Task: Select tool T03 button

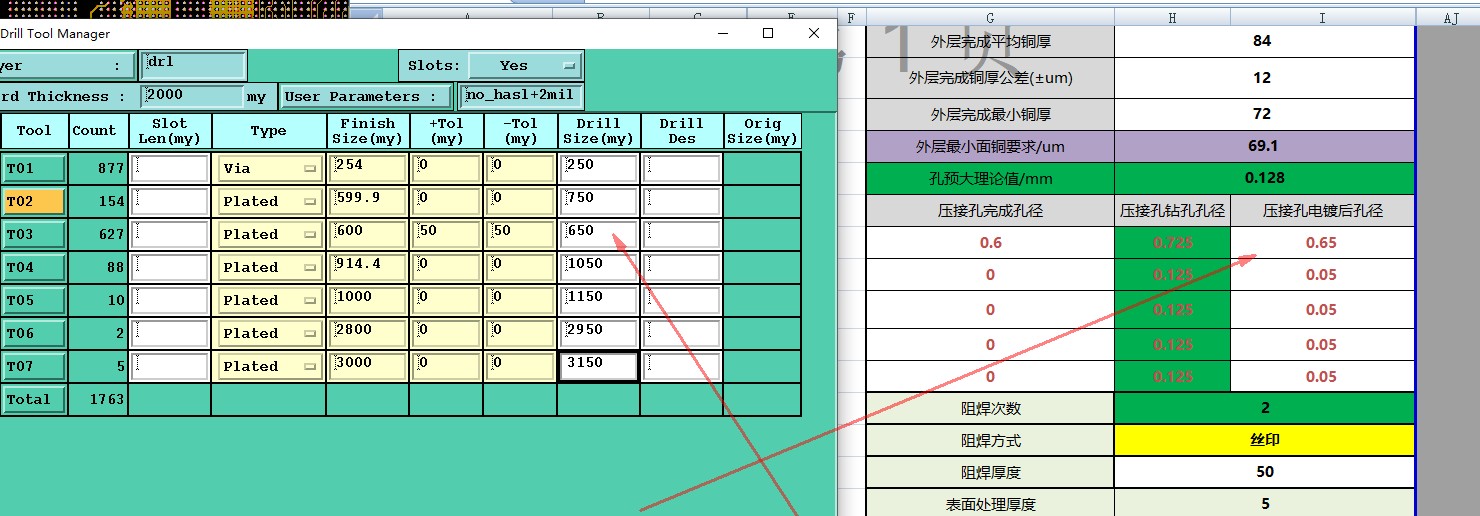Action: 34,234
